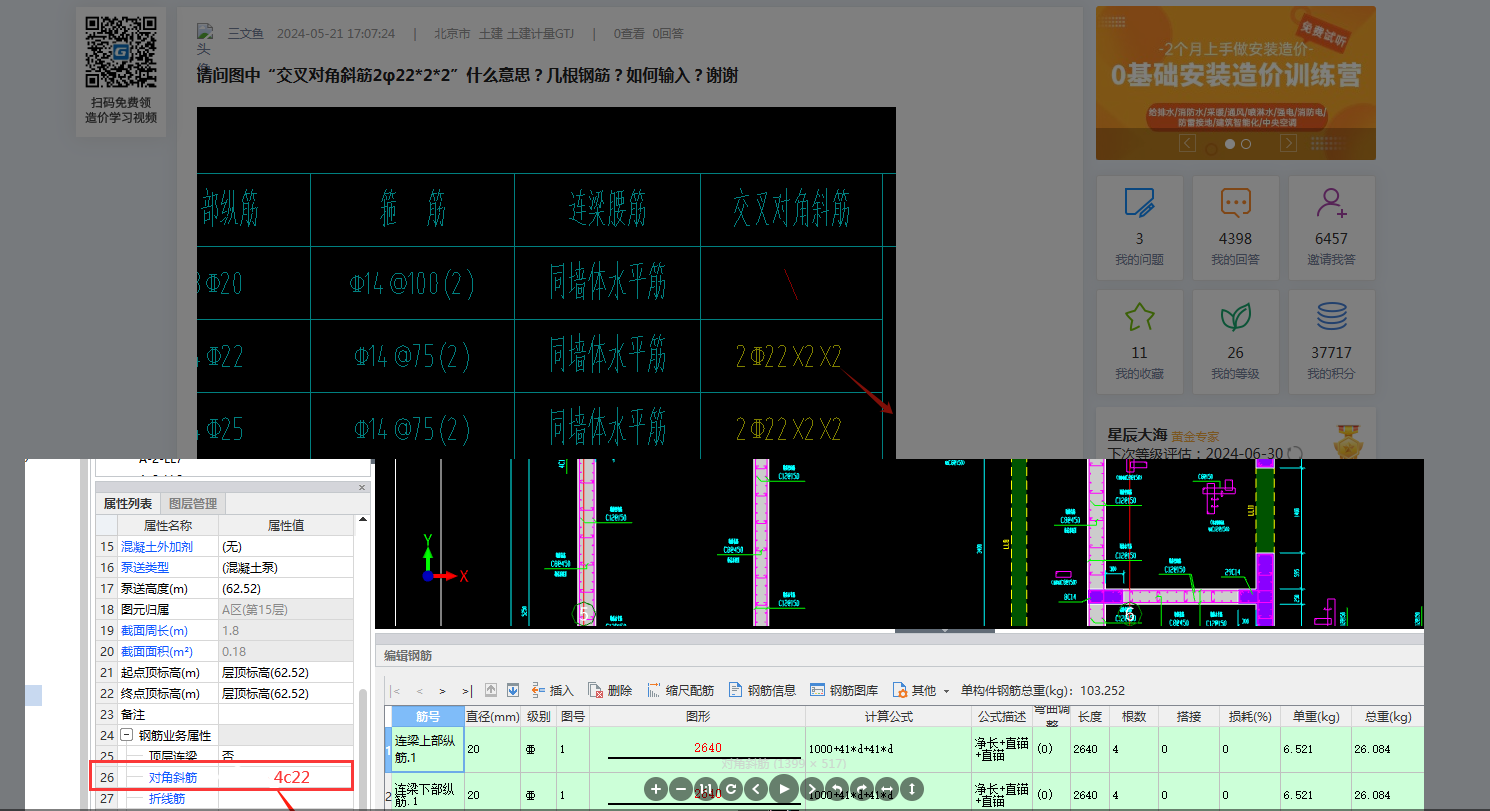The height and width of the screenshot is (811, 1490).
Task: Select second banner carousel dot
Action: click(1245, 144)
